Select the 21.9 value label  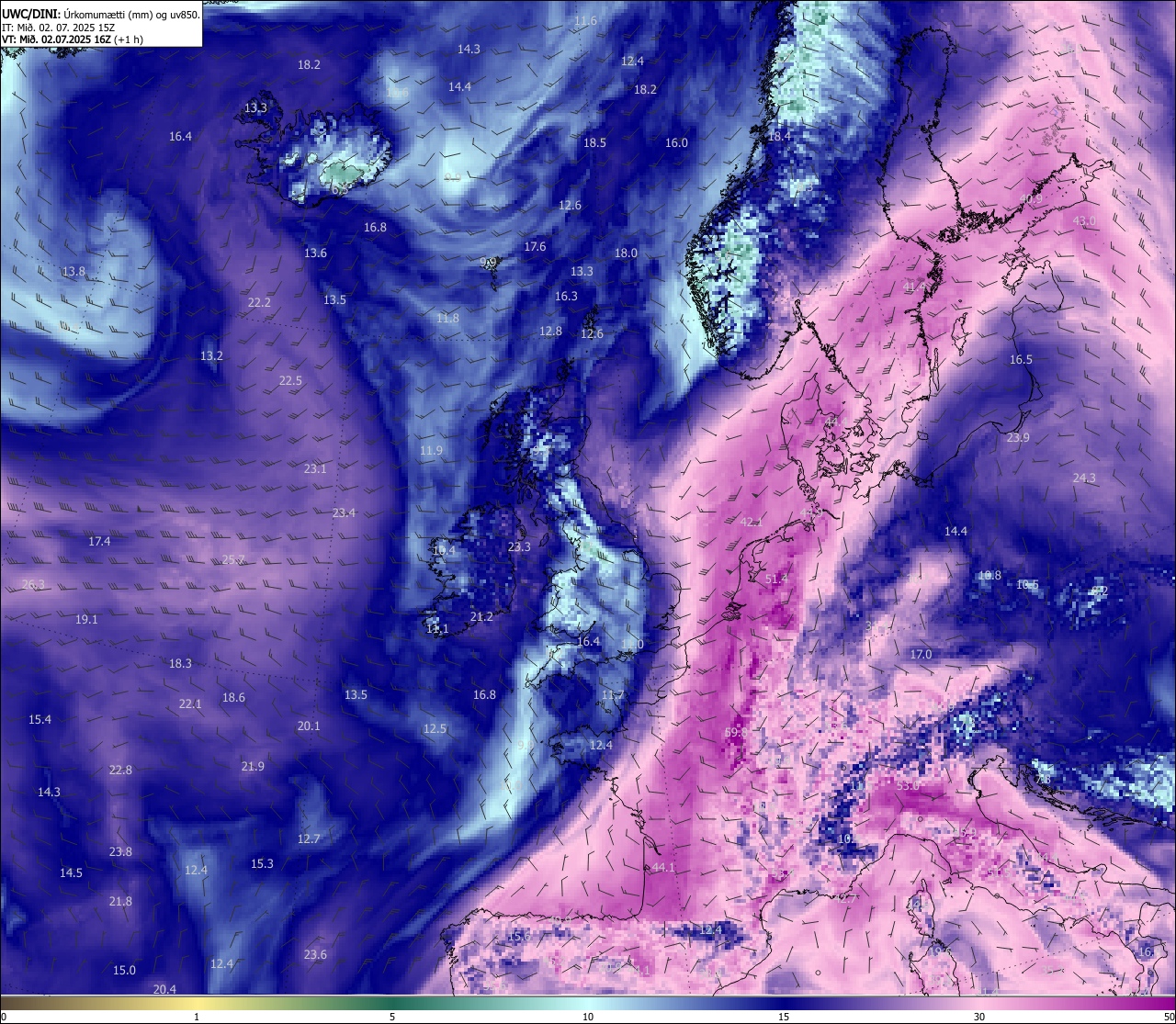[x=253, y=766]
